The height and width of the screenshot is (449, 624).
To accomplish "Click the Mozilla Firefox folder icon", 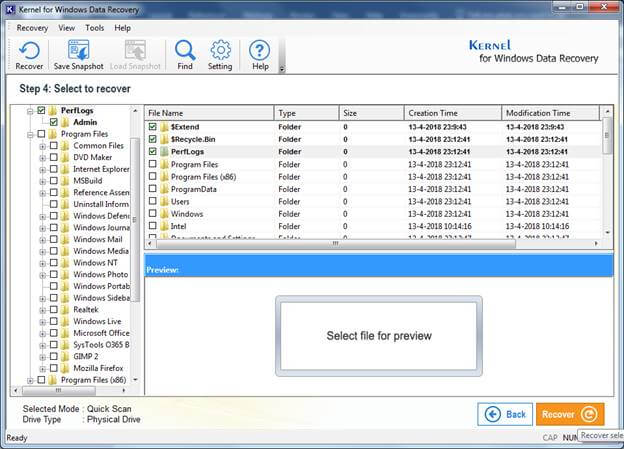I will coord(65,368).
